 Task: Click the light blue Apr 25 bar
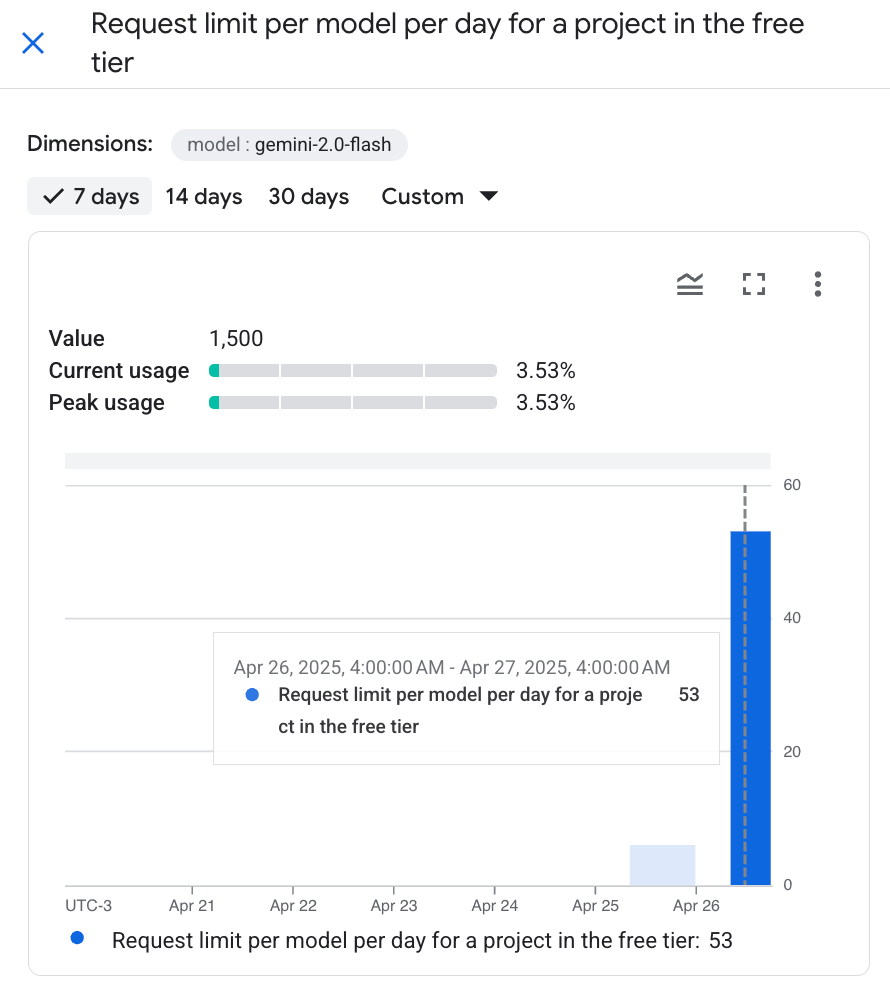tap(662, 865)
